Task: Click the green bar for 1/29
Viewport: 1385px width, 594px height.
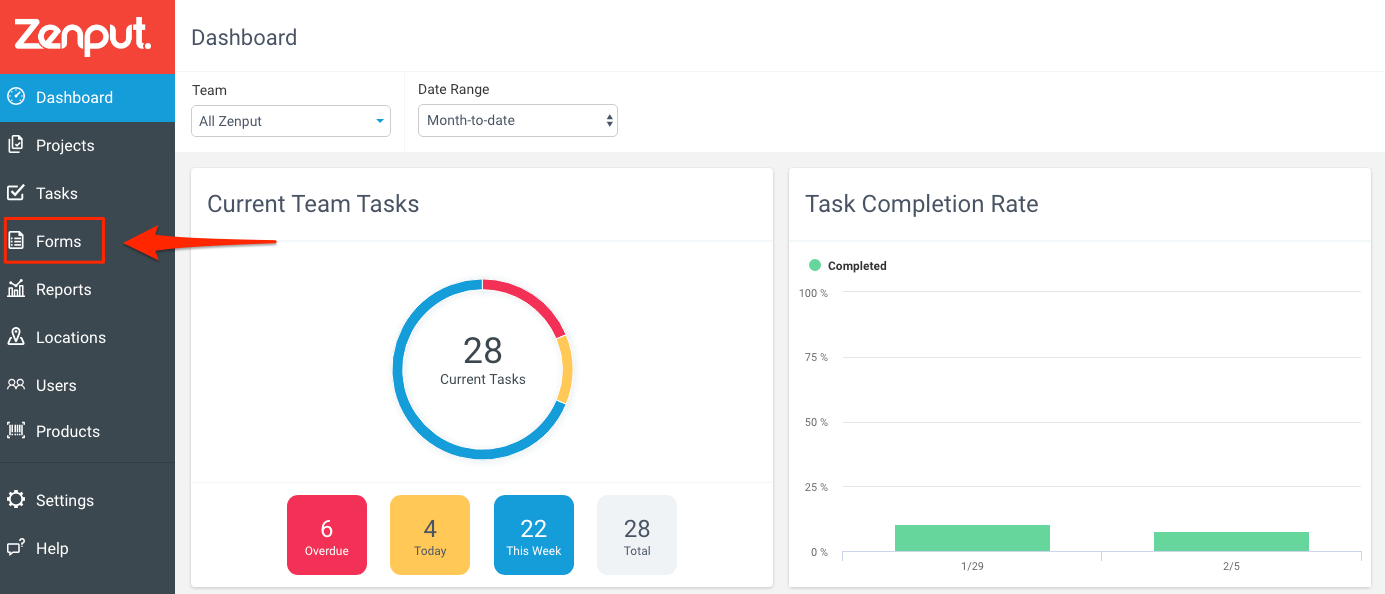Action: pos(972,538)
